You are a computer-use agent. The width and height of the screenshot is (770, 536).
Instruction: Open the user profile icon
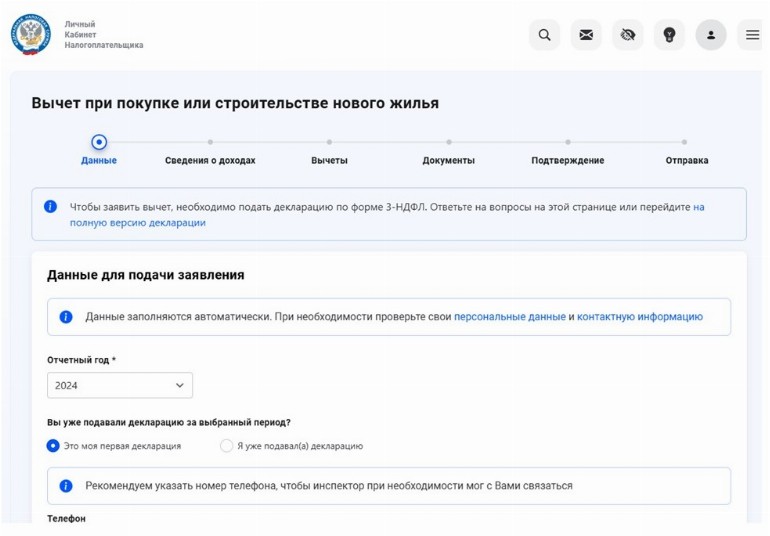[x=711, y=35]
